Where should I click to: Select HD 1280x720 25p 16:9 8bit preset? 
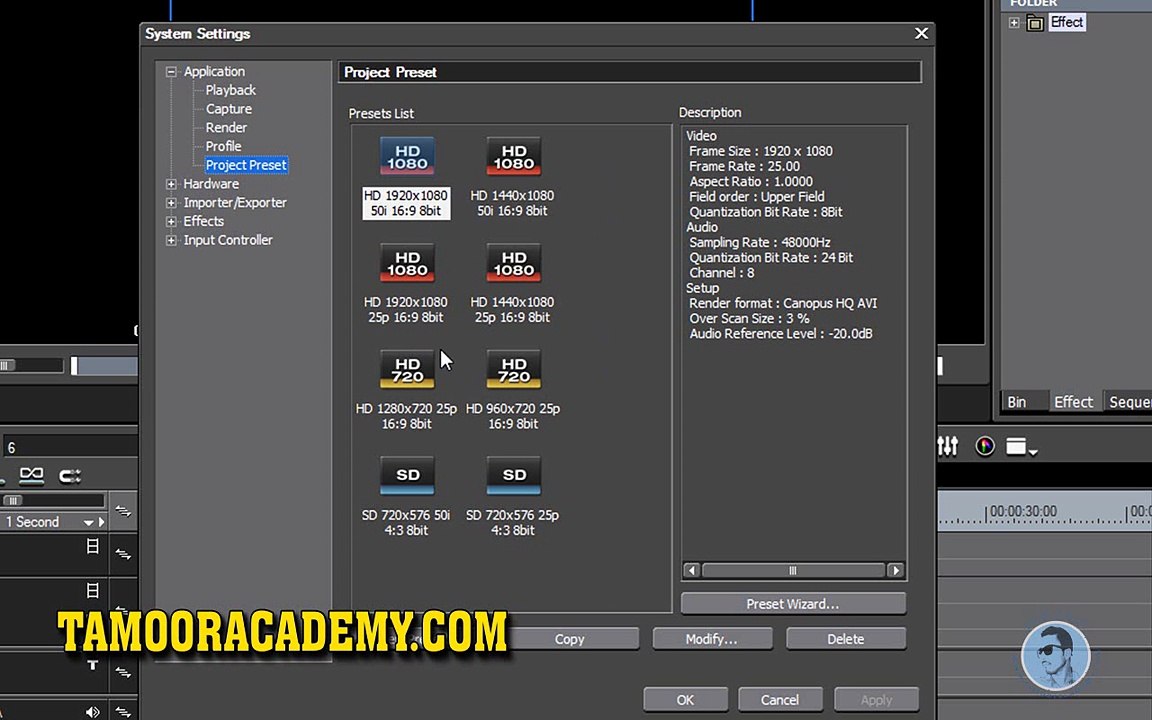[x=406, y=390]
